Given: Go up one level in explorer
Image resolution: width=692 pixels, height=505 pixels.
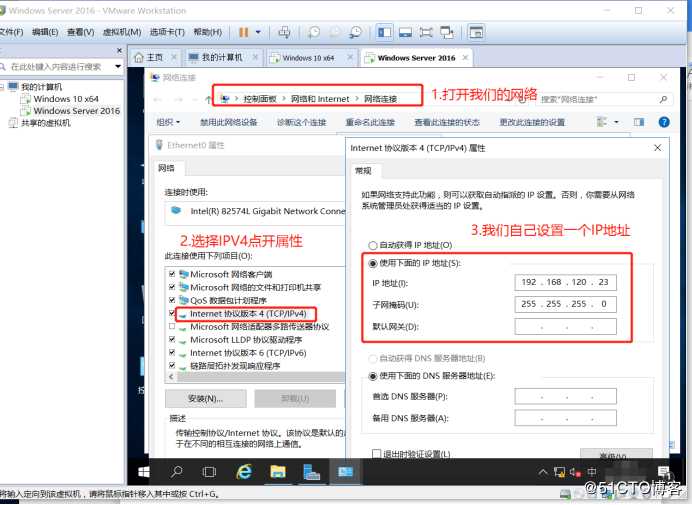Looking at the screenshot, I should click(208, 99).
